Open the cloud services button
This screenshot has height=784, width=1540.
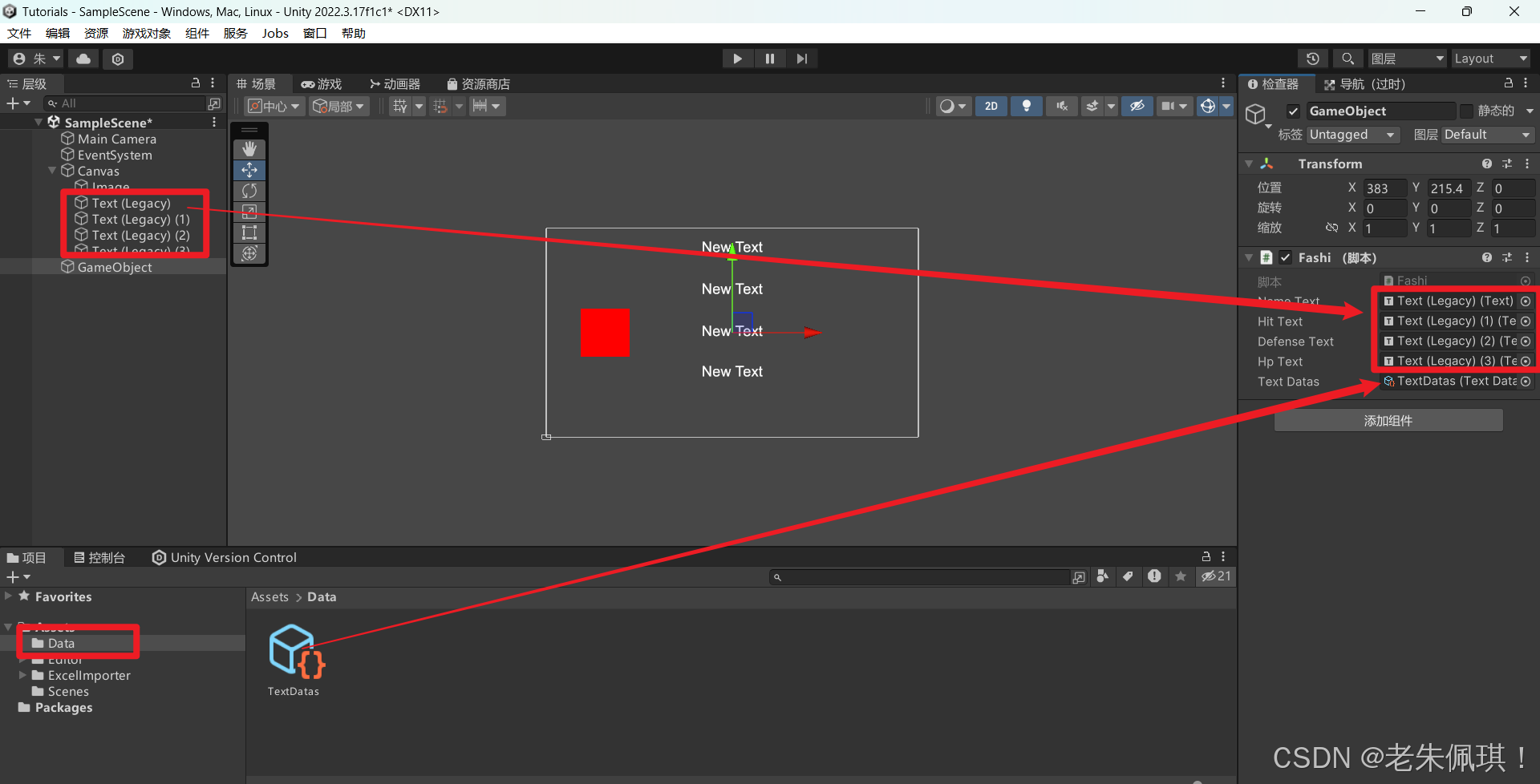[83, 59]
